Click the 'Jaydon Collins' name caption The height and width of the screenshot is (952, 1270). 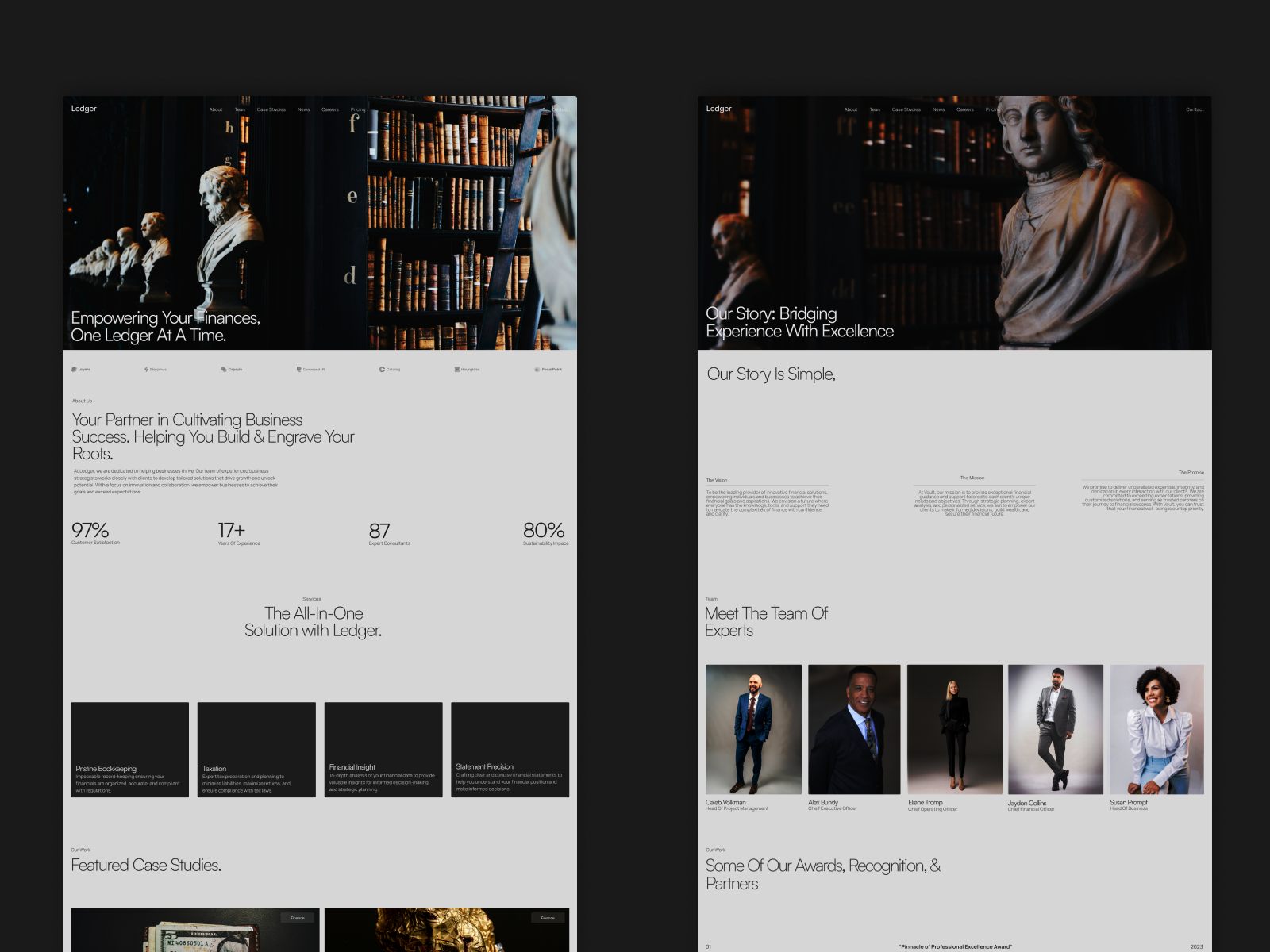pos(1027,803)
